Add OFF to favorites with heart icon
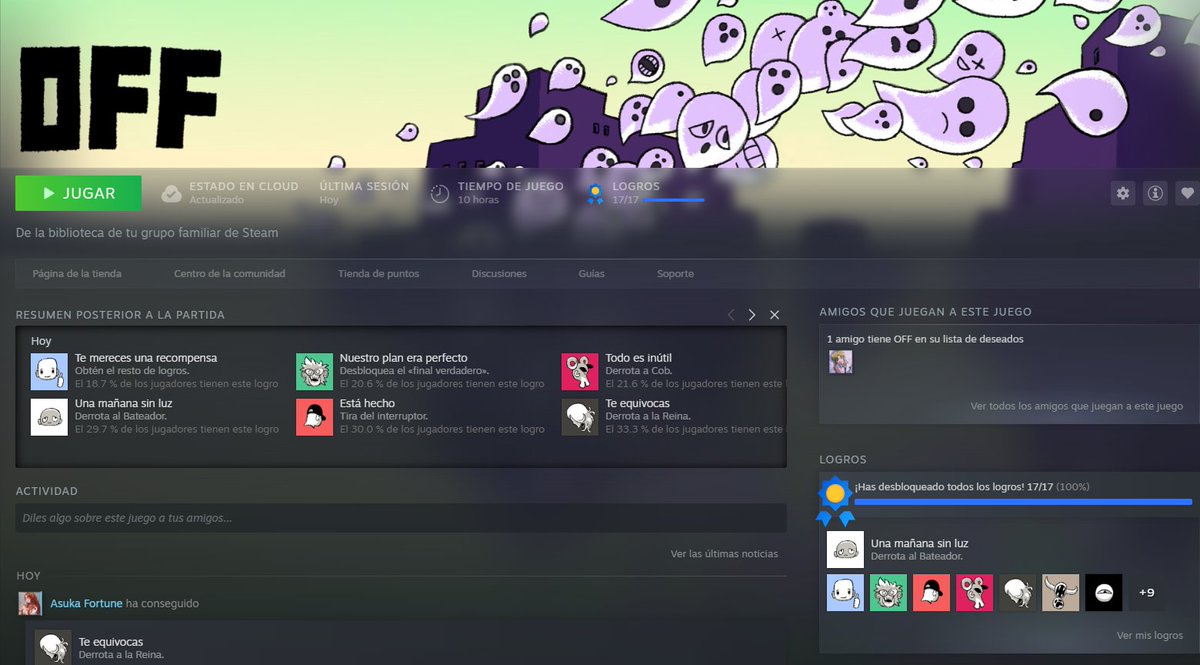The image size is (1200, 665). tap(1187, 193)
